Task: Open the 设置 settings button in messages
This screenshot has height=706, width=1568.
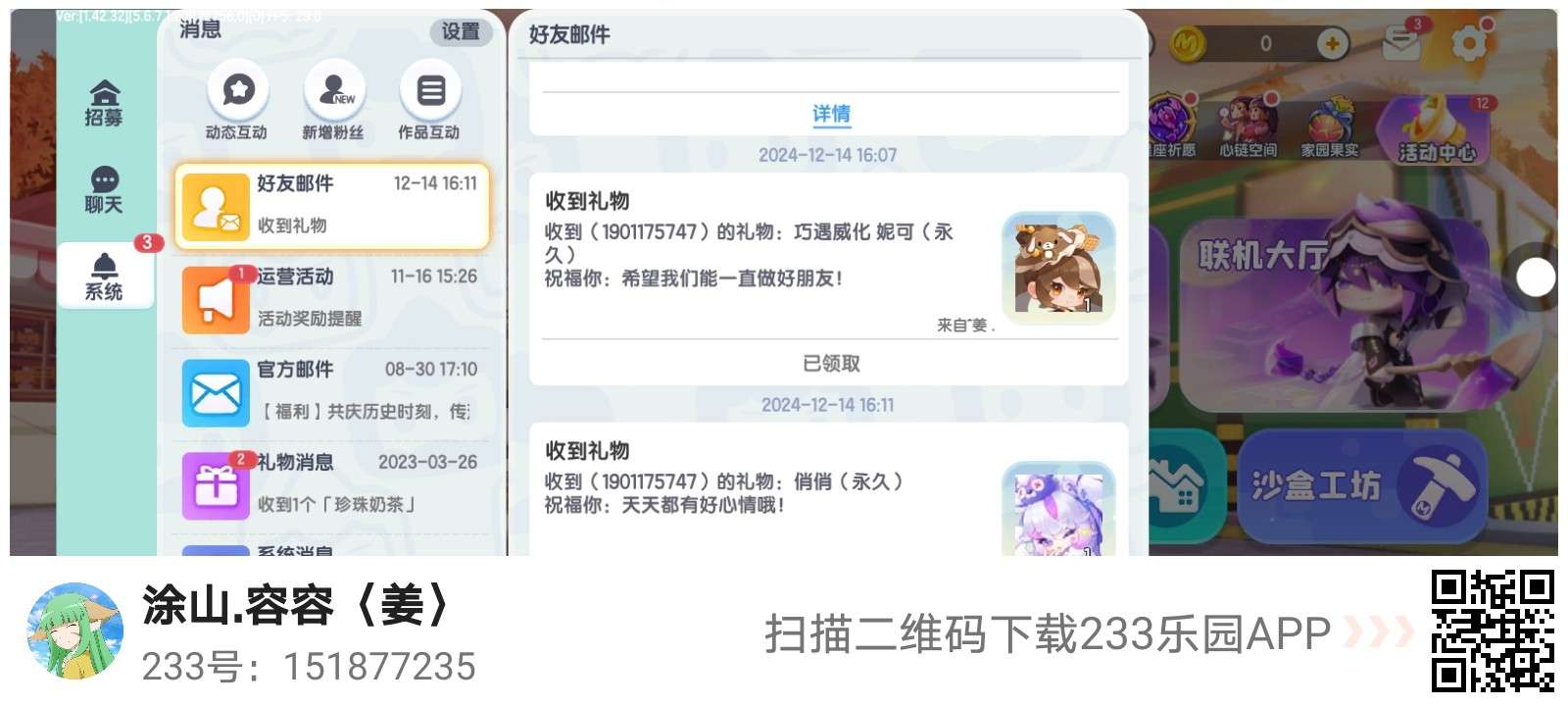Action: tap(461, 31)
